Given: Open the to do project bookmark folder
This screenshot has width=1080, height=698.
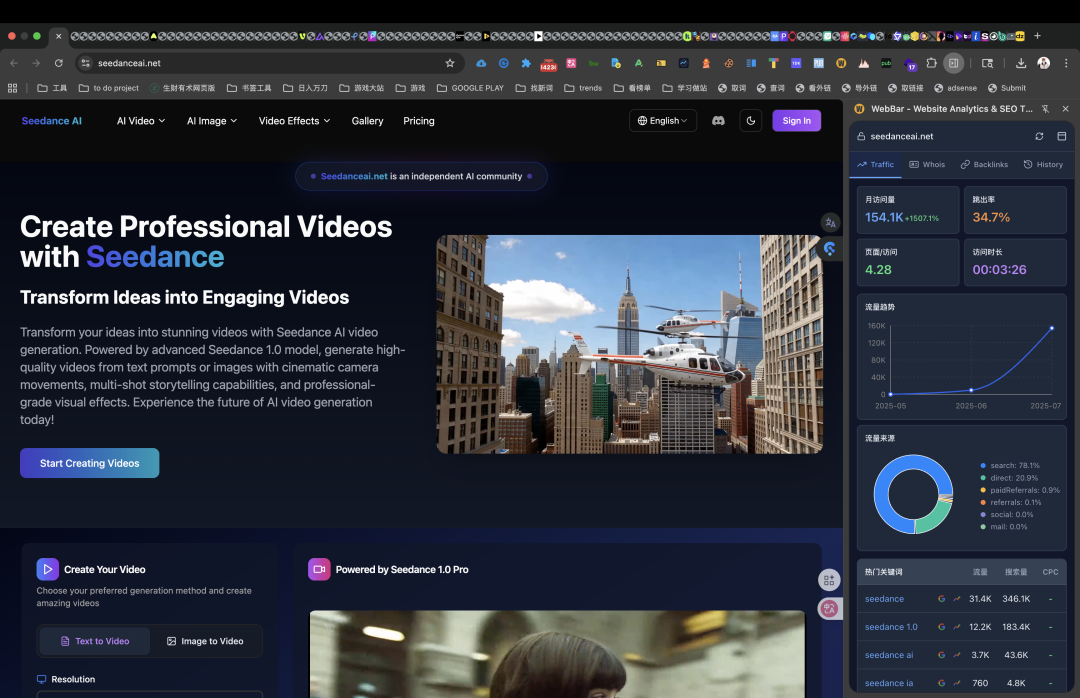Looking at the screenshot, I should (x=109, y=88).
